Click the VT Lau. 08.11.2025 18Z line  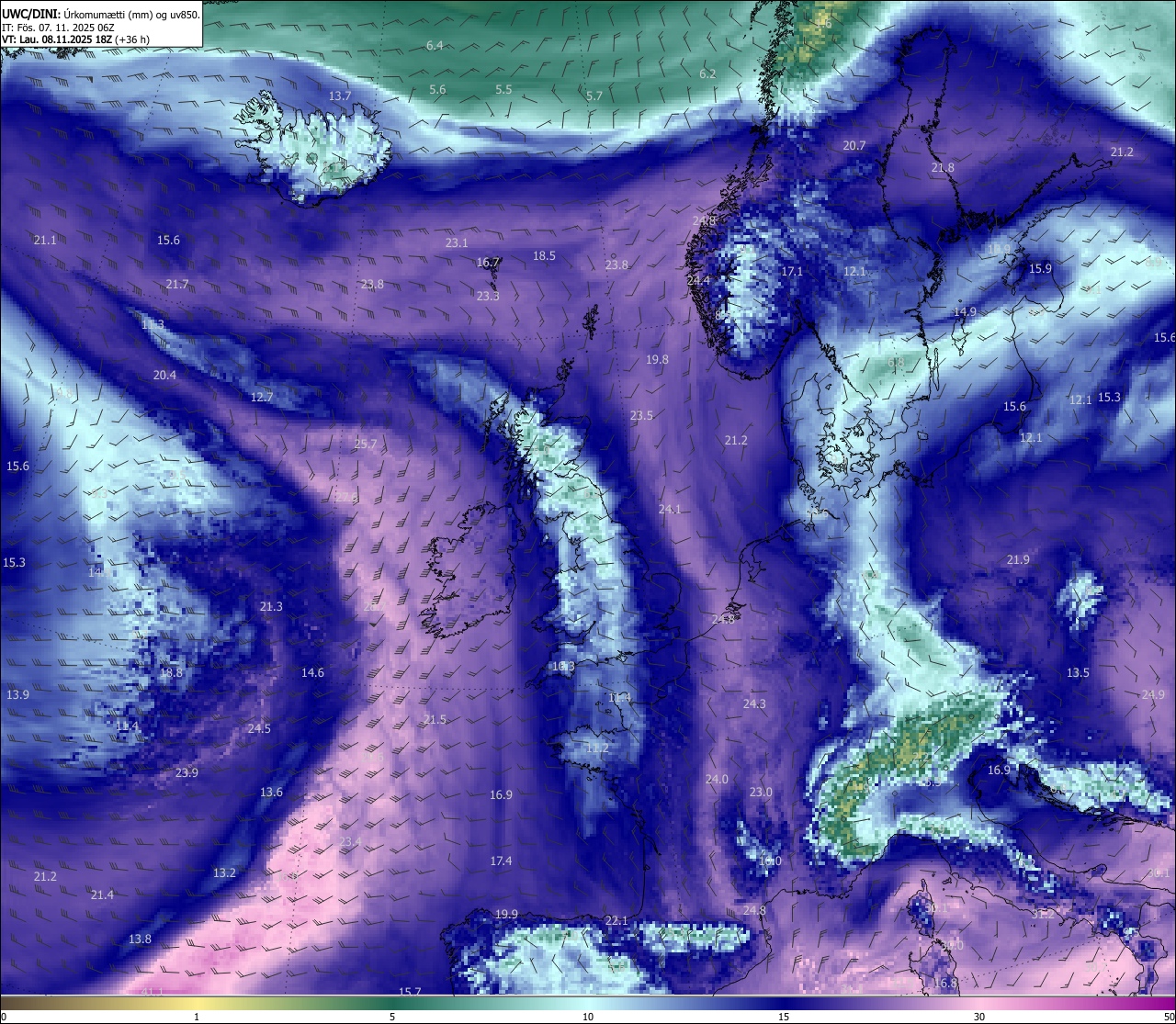[76, 39]
